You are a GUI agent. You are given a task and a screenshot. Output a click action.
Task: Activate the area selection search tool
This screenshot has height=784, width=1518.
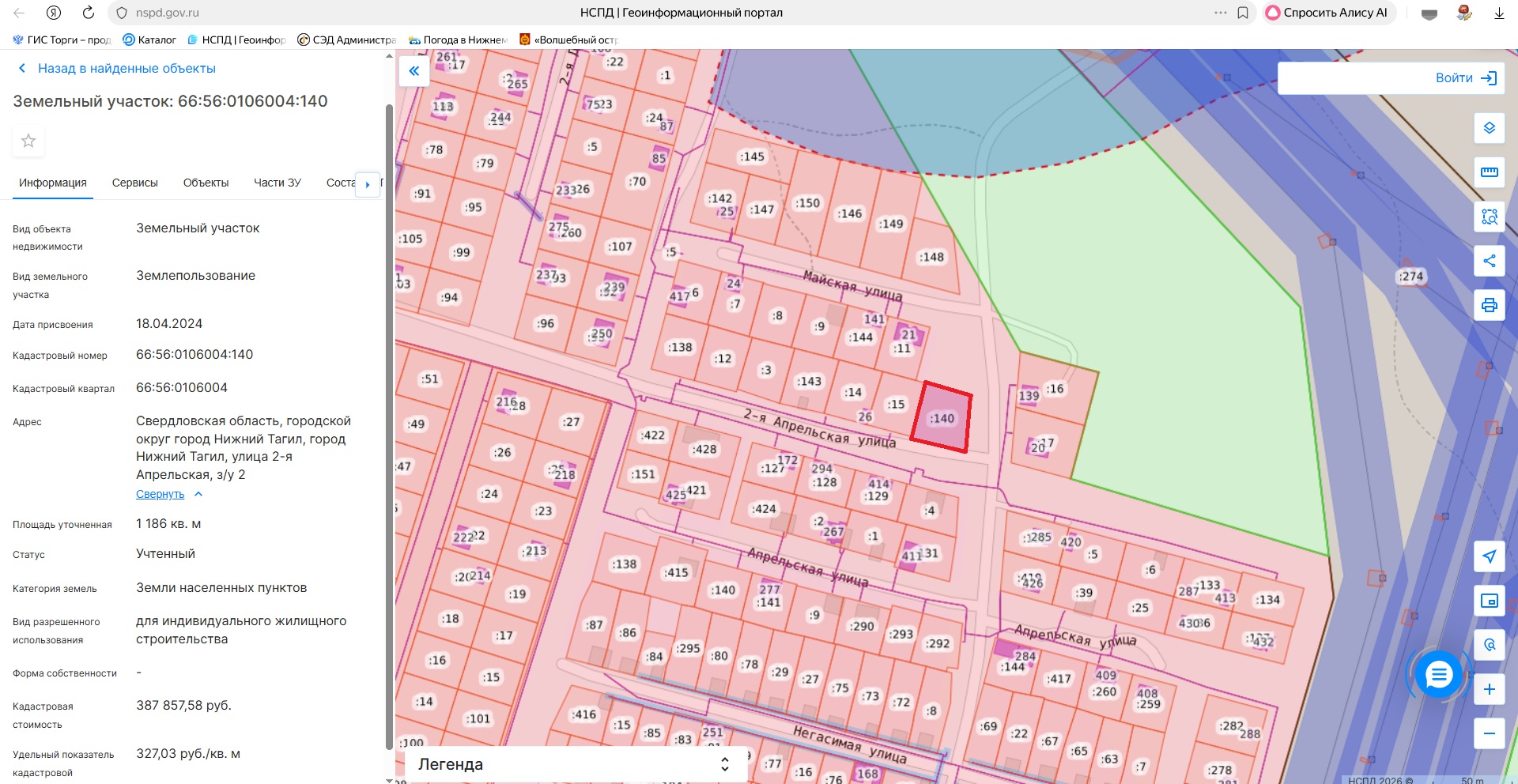click(1489, 217)
